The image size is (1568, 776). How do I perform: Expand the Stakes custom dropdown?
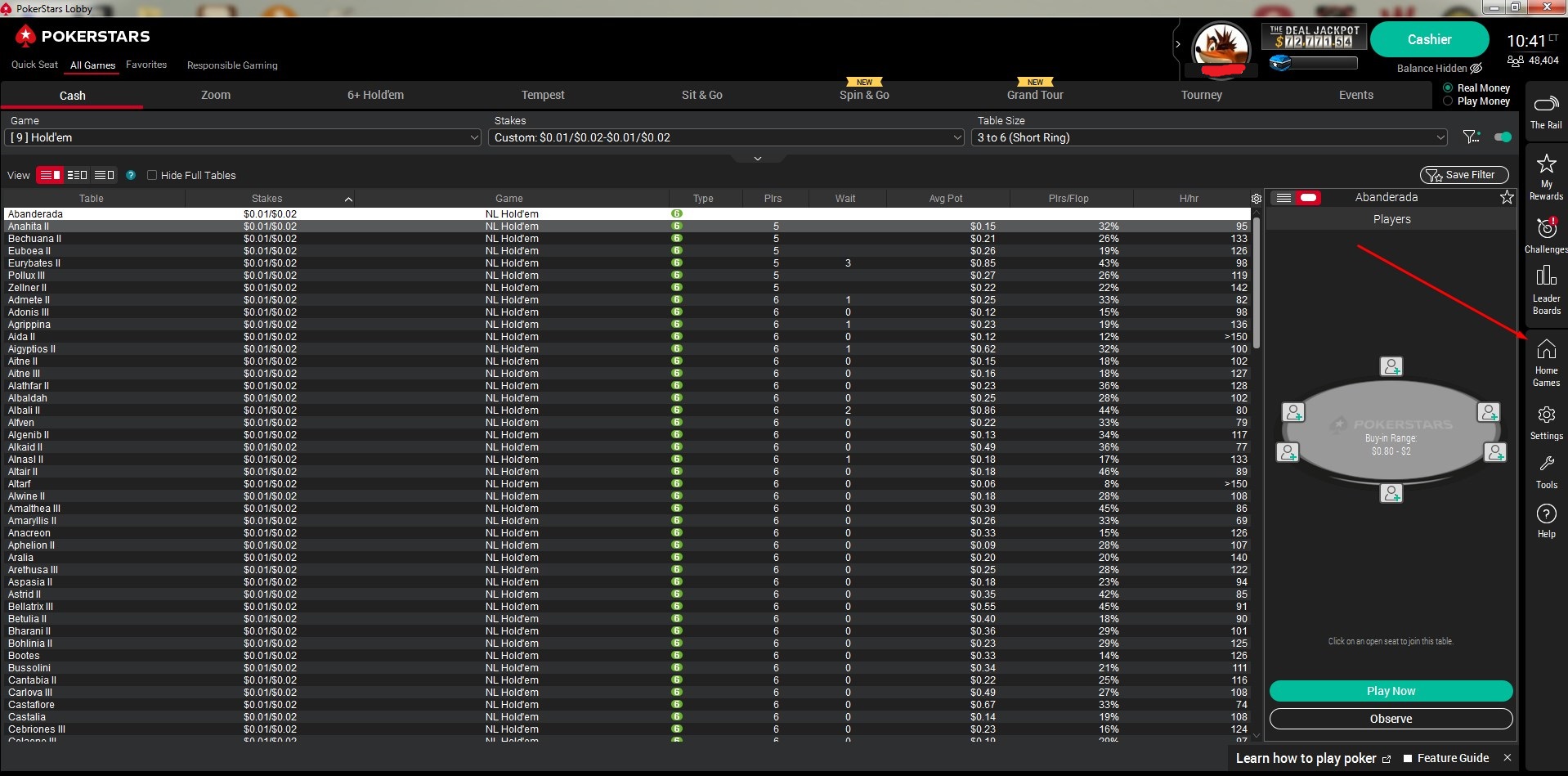pos(726,137)
